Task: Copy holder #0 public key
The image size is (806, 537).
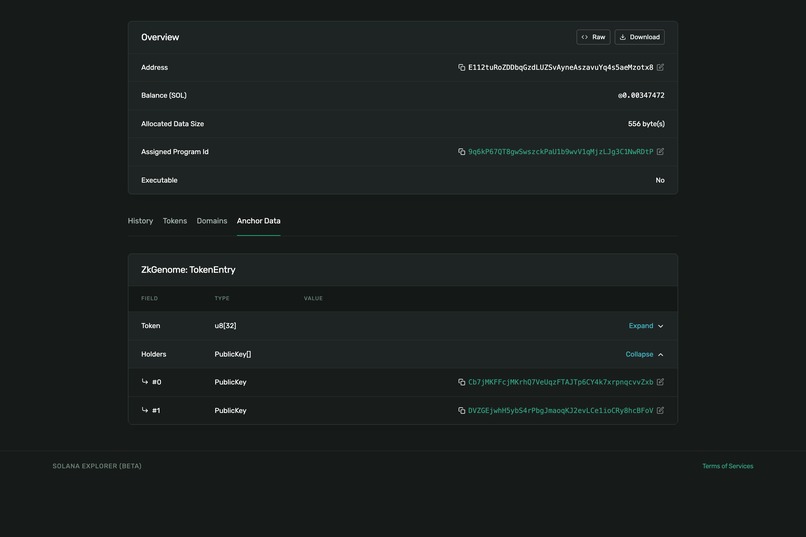Action: click(x=461, y=382)
